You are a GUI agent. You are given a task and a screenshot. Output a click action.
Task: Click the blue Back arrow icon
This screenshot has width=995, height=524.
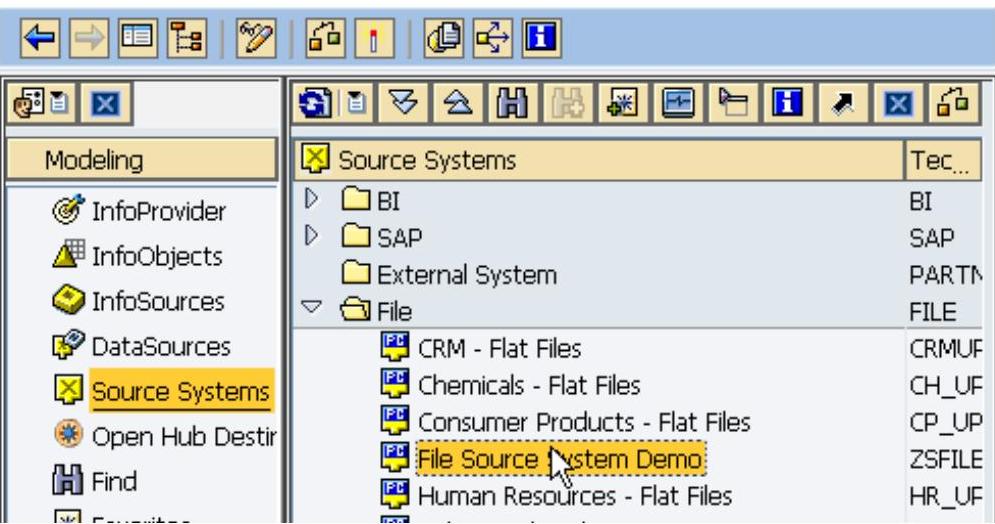[x=40, y=38]
